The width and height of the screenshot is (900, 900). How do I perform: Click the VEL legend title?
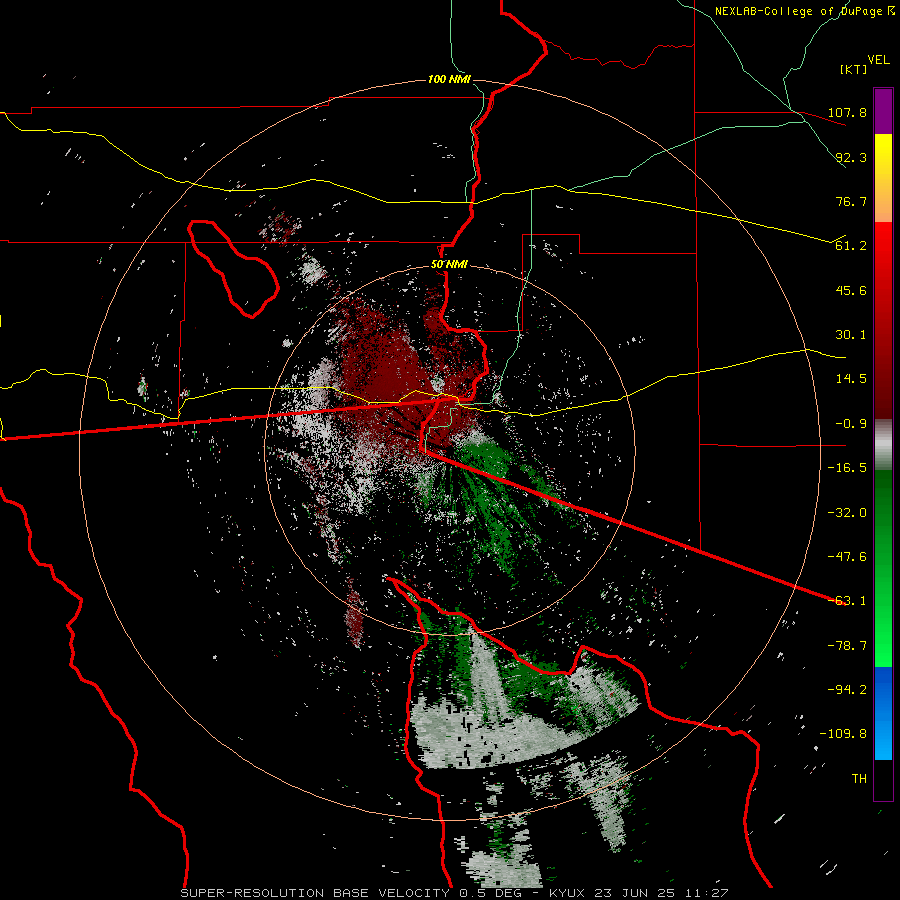(878, 60)
